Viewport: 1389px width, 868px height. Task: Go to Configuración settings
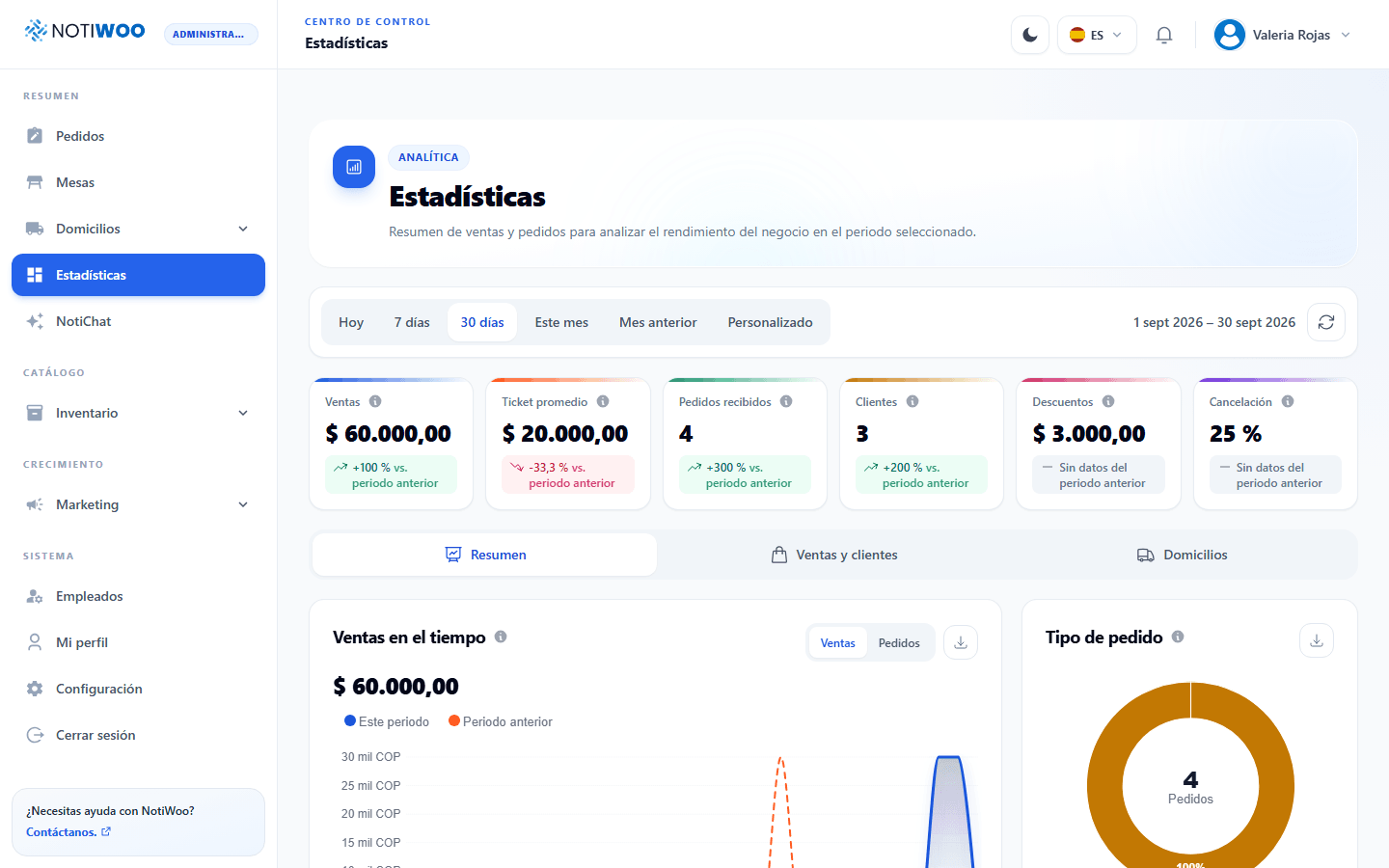(138, 689)
